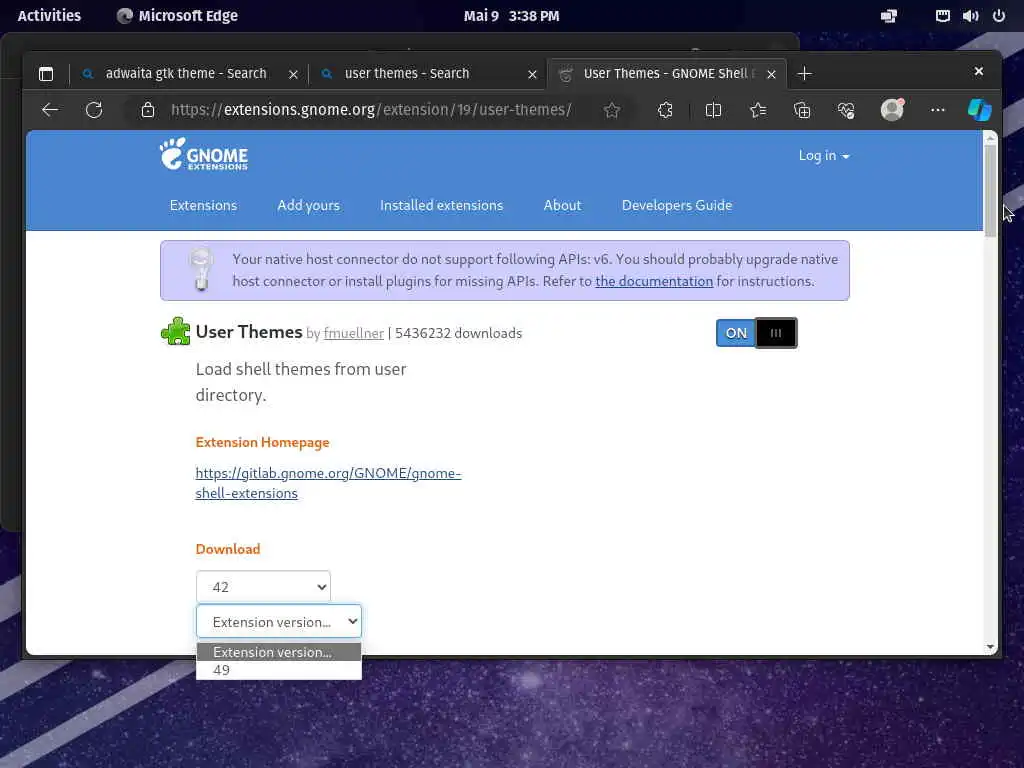The image size is (1024, 768).
Task: Go back with the back arrow
Action: pos(50,110)
